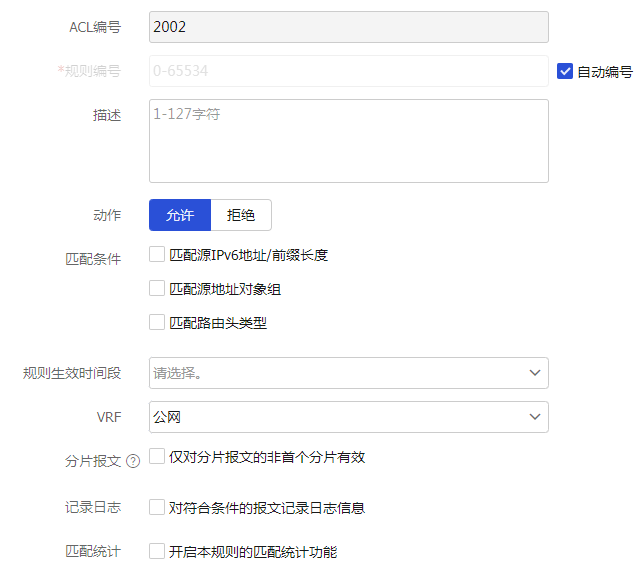Choose the 拒绝 action button
The height and width of the screenshot is (572, 636).
click(241, 215)
